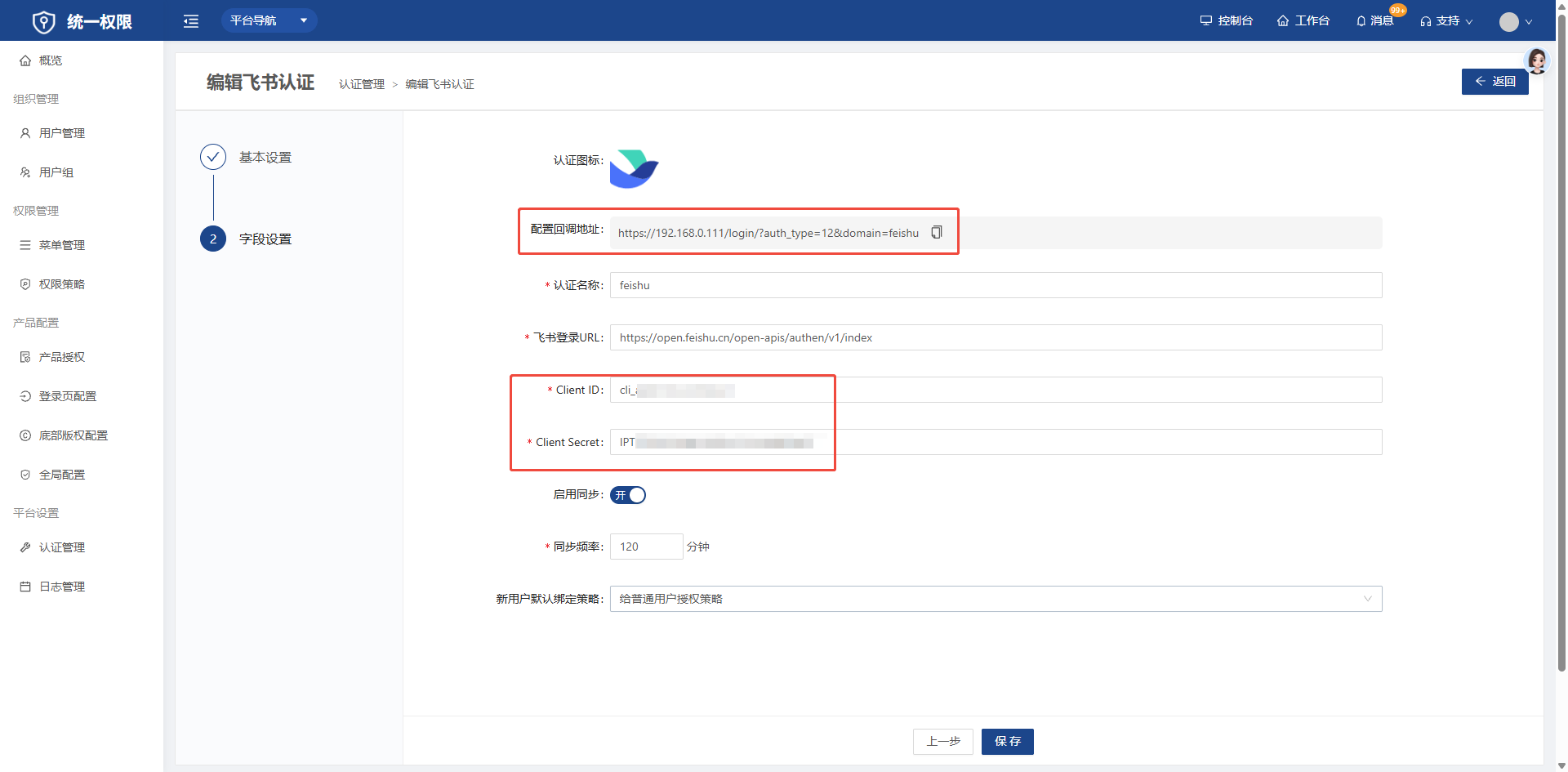Click the 同步频率 input field
The width and height of the screenshot is (1568, 772).
click(x=646, y=547)
